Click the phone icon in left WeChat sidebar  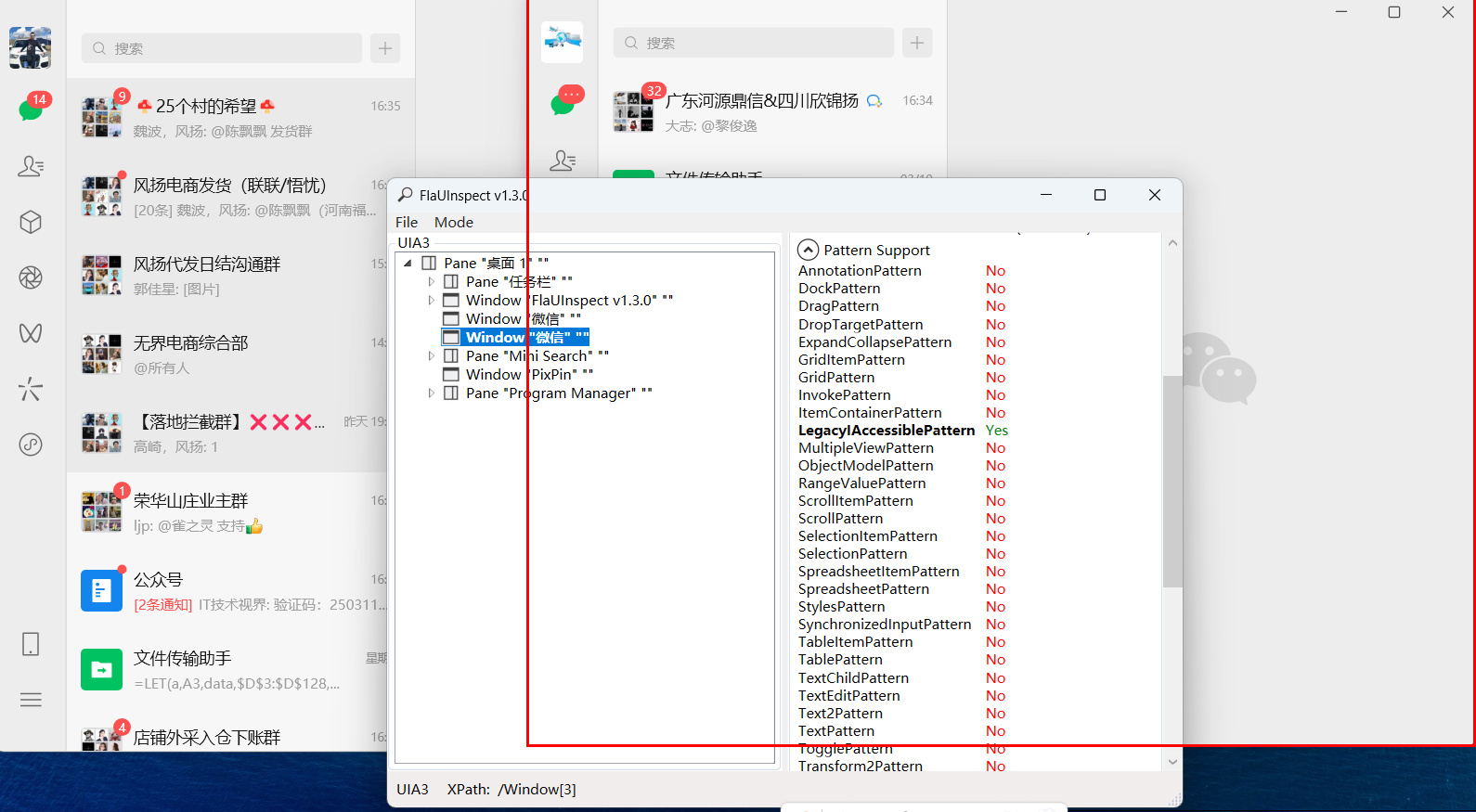31,644
